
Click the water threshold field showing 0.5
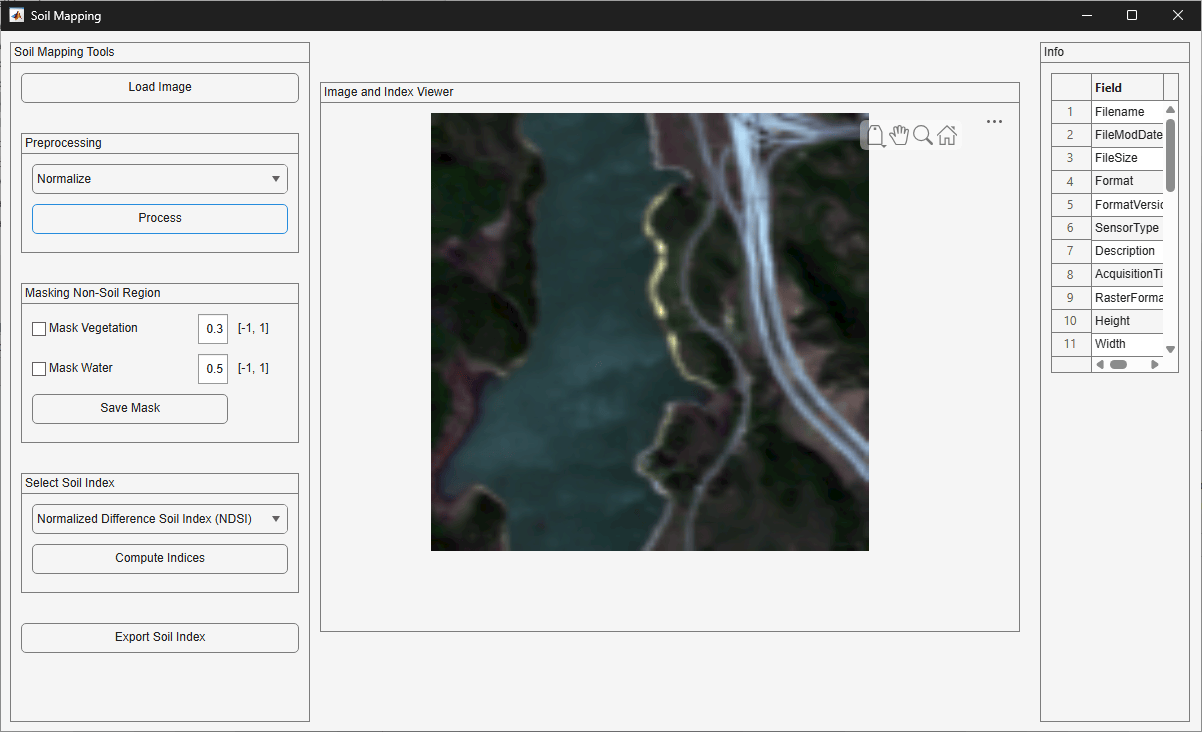pos(213,369)
